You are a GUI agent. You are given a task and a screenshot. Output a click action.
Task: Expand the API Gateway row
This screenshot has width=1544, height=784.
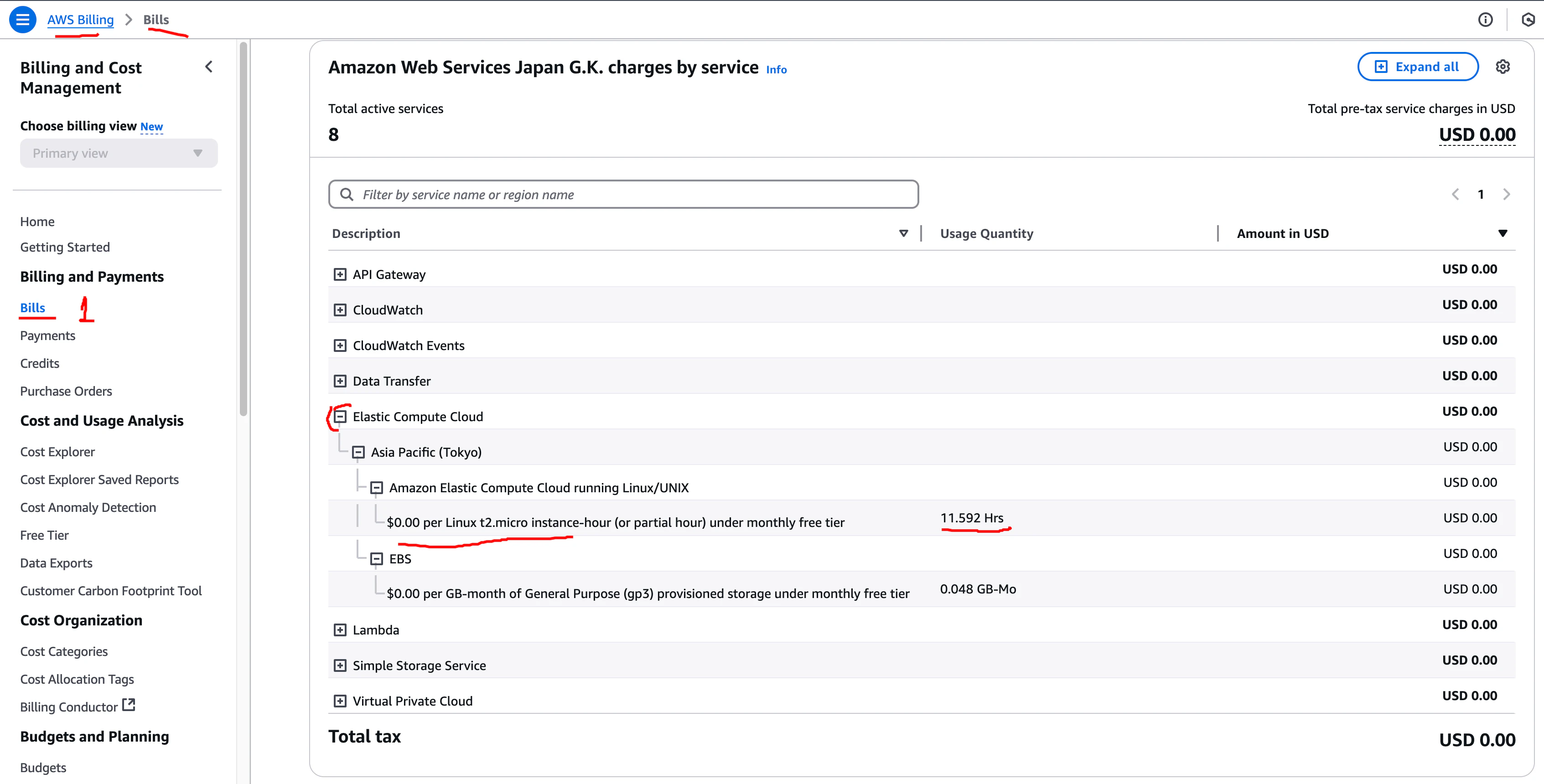(x=340, y=274)
